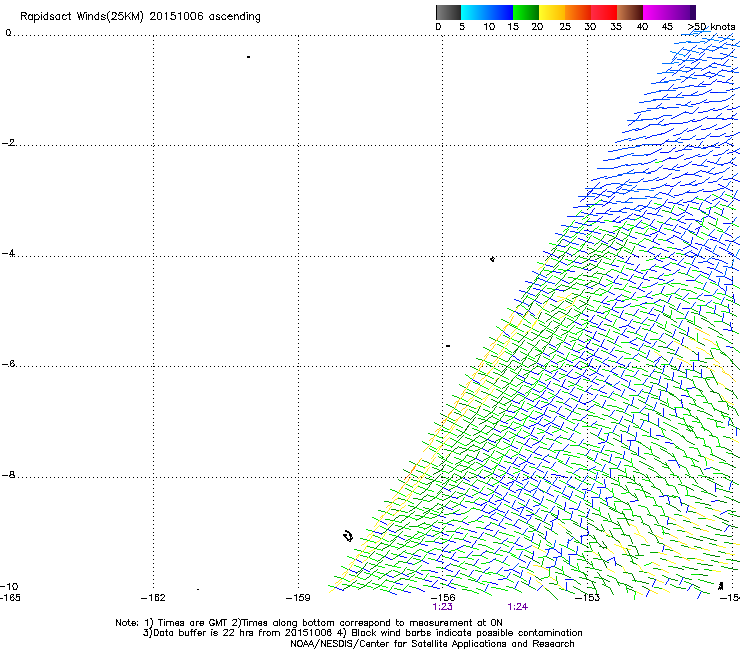Click the "40" label under the color bar
Screen dimensions: 740x650
click(x=642, y=27)
